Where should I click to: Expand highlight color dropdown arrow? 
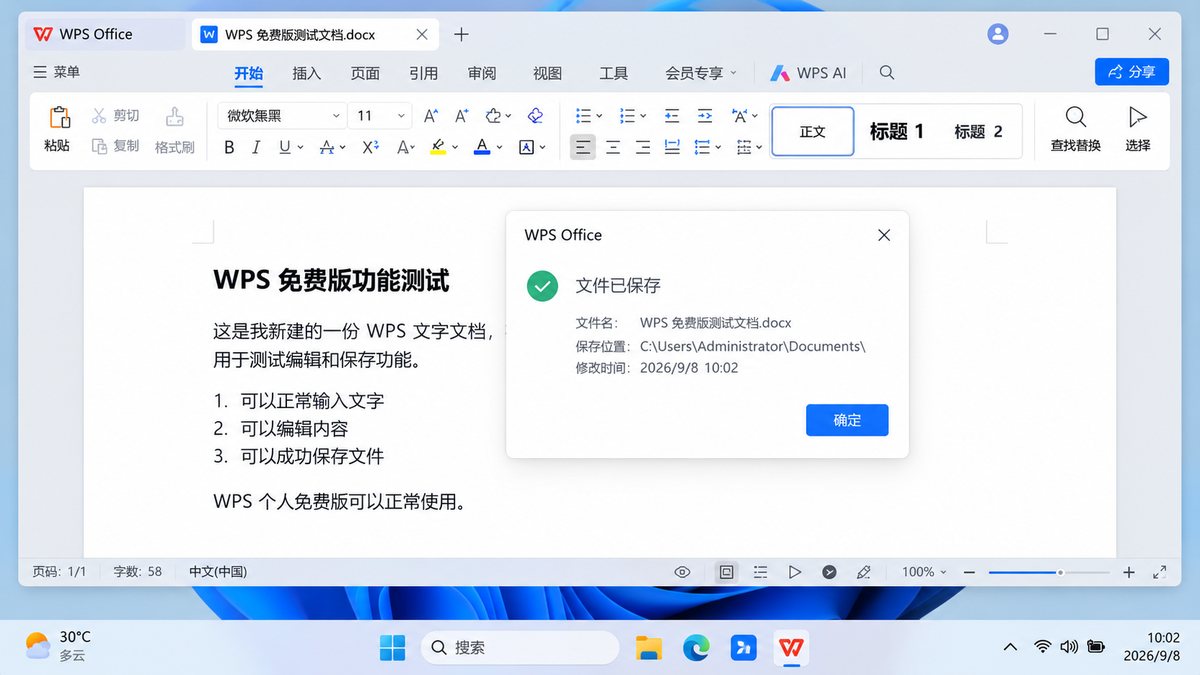click(x=455, y=148)
